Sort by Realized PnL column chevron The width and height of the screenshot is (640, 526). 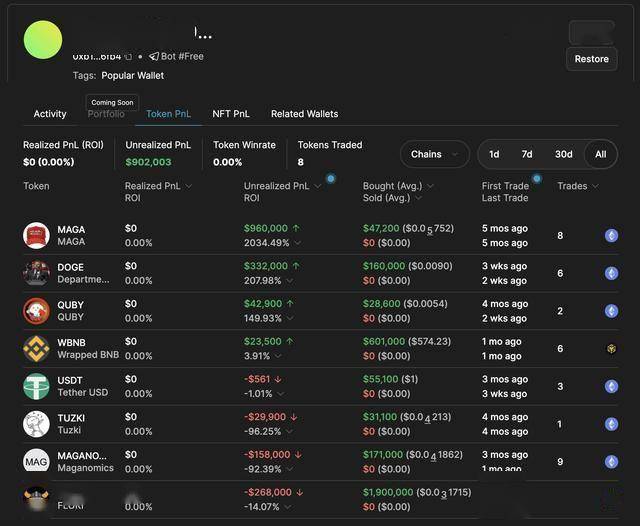pos(189,186)
